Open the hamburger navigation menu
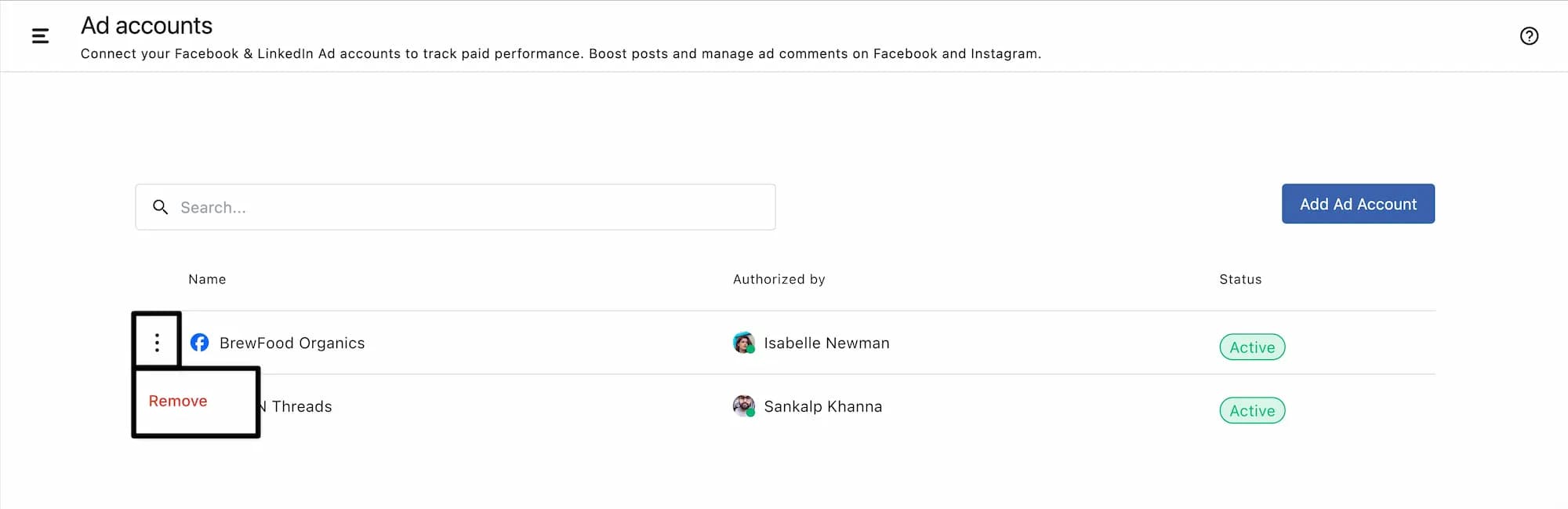 40,36
